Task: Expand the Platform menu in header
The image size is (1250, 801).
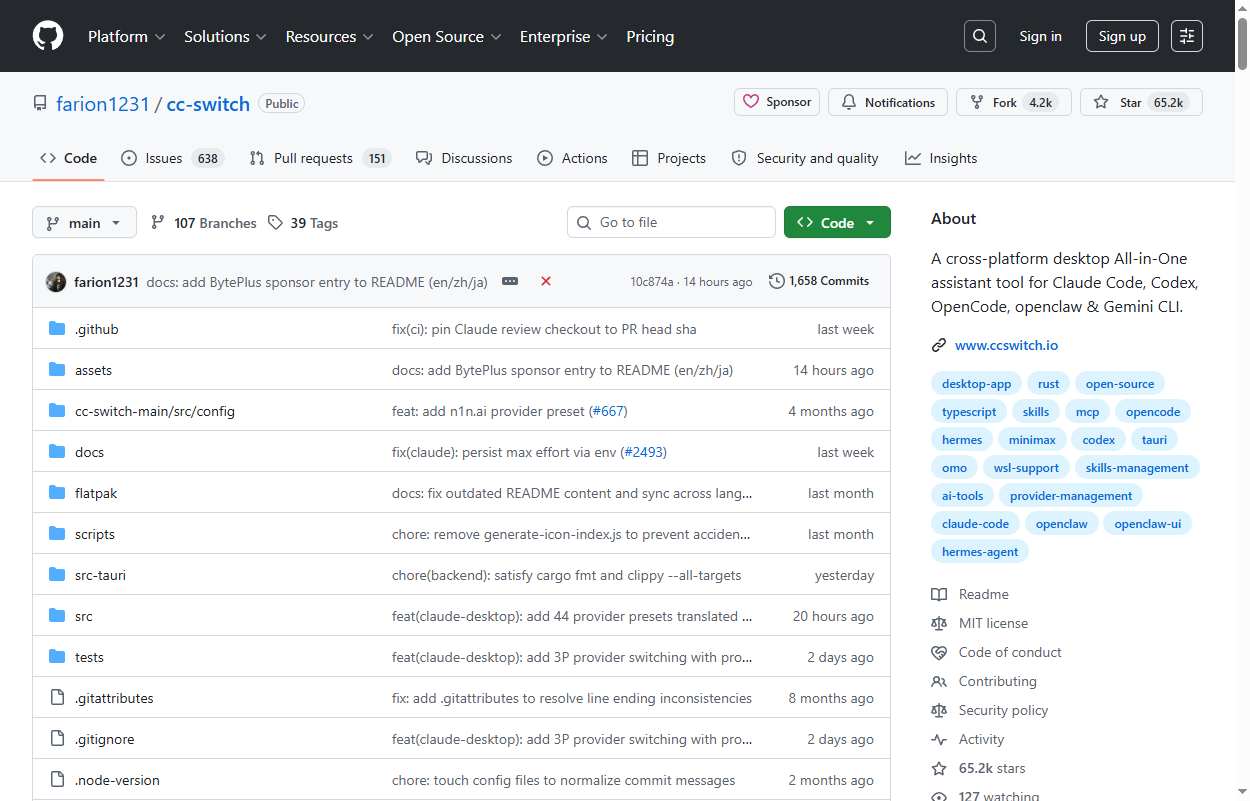Action: [x=126, y=36]
